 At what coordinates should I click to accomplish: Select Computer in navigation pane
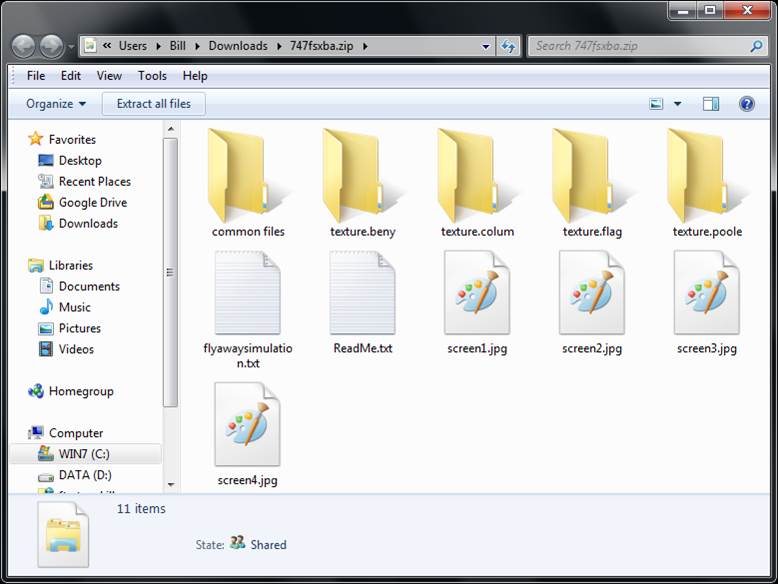(75, 433)
